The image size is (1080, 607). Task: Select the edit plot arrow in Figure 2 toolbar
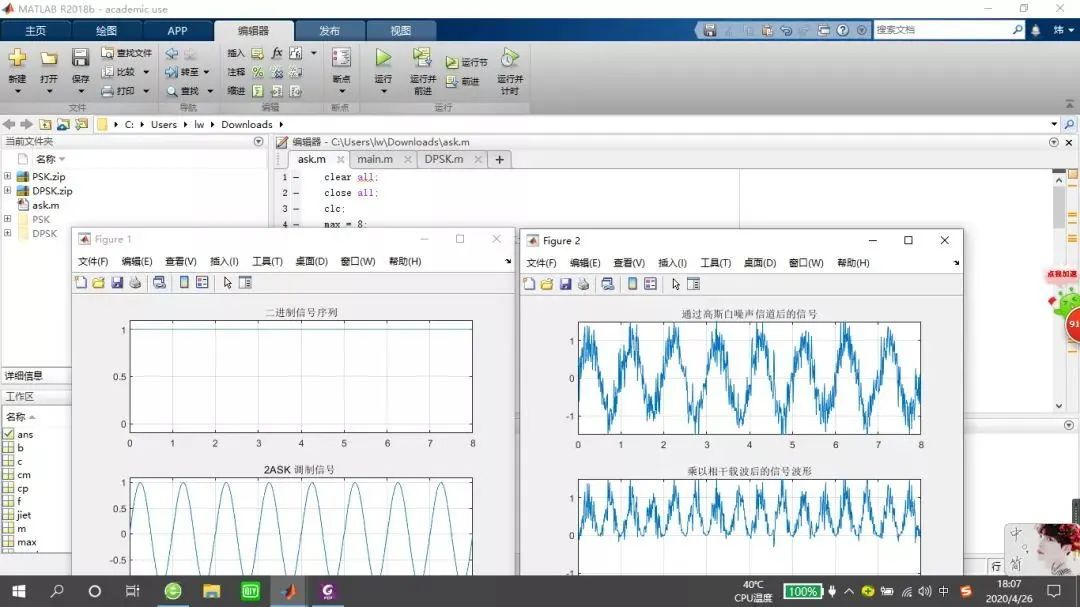click(675, 283)
